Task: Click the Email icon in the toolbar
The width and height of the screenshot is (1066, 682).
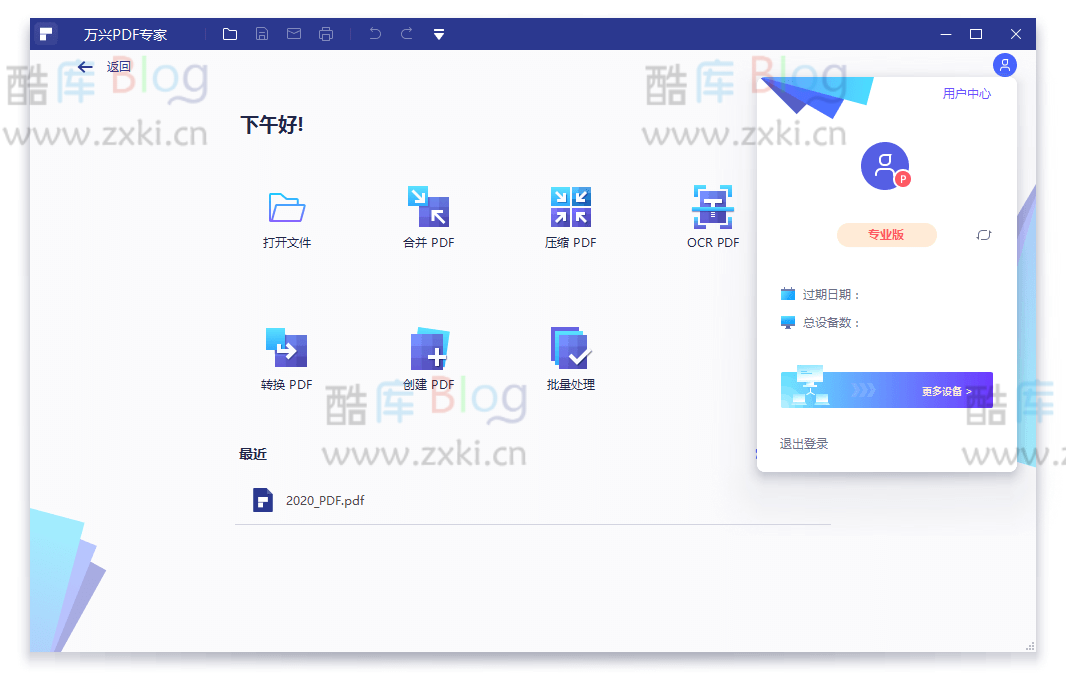Action: coord(293,33)
